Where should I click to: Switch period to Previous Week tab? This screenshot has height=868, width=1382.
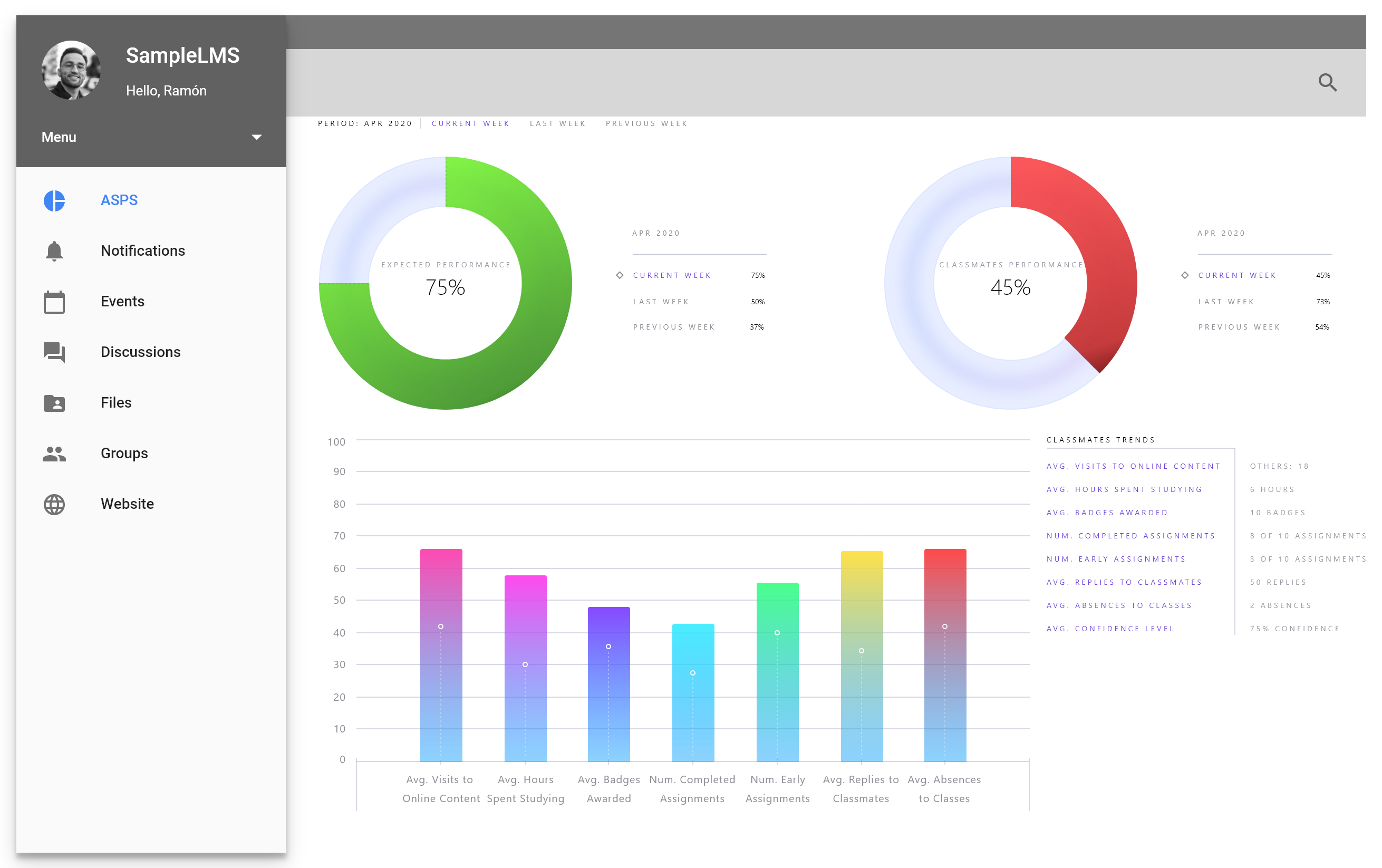pos(646,123)
